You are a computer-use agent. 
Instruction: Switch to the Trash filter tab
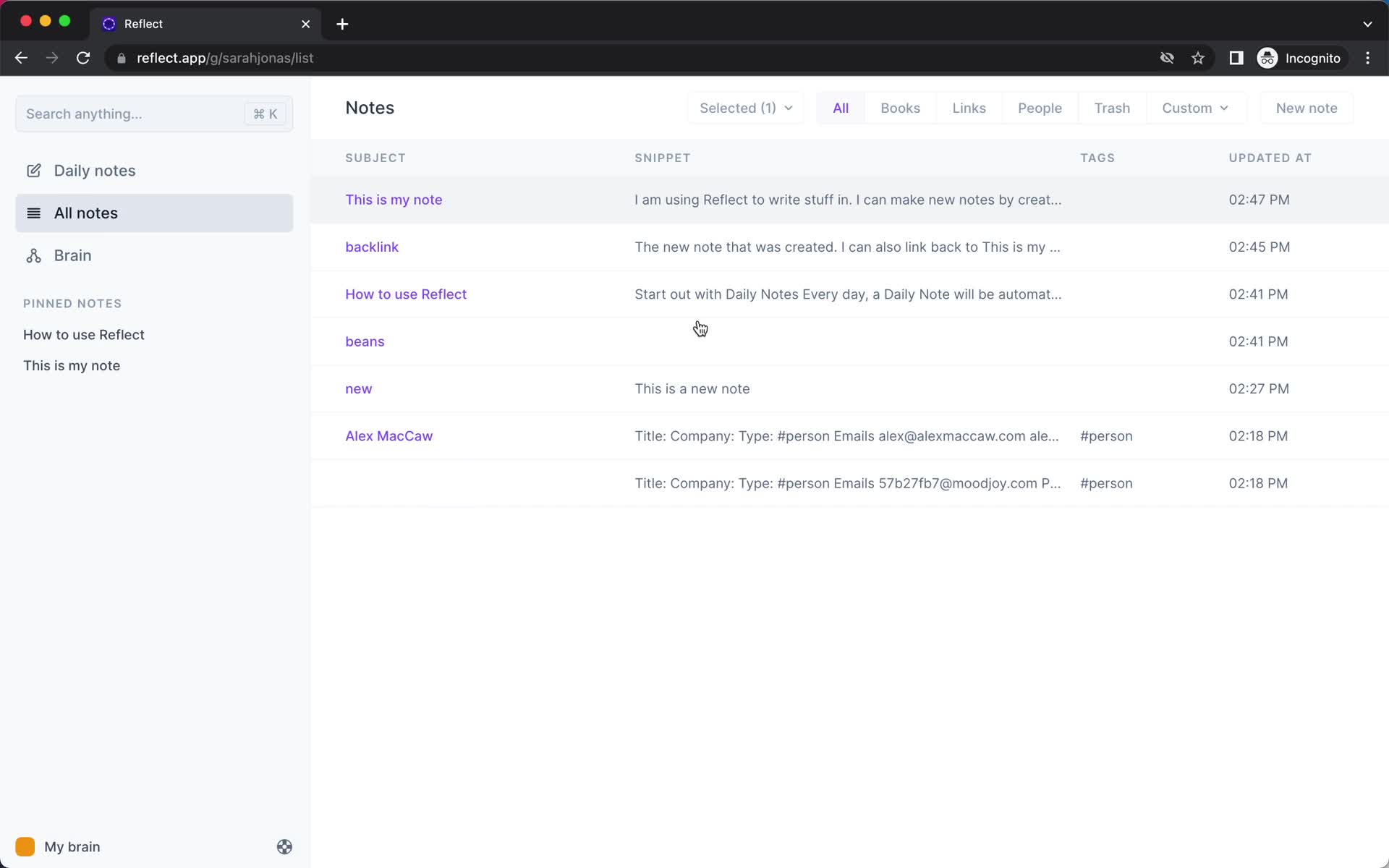pos(1112,108)
